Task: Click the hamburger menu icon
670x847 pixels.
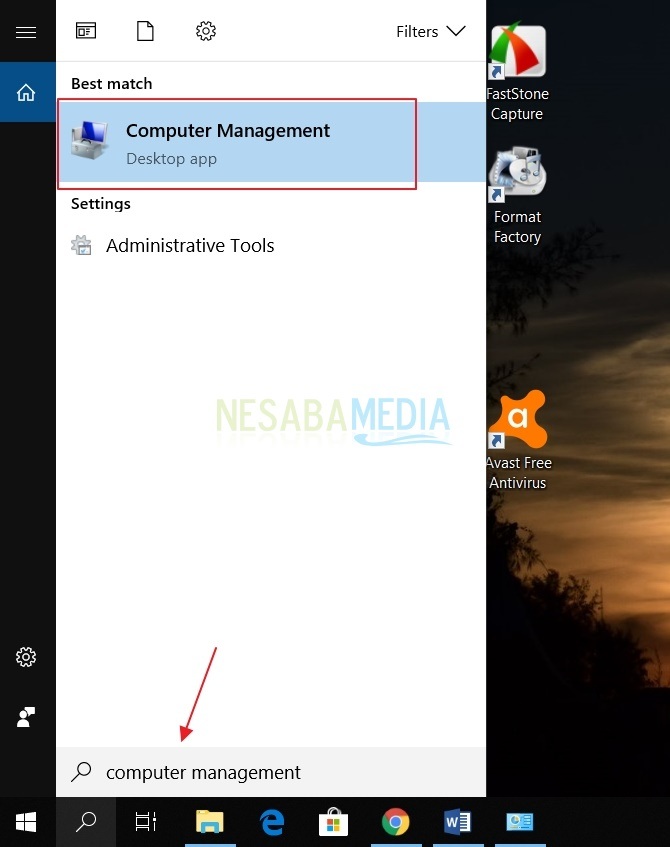Action: click(26, 32)
